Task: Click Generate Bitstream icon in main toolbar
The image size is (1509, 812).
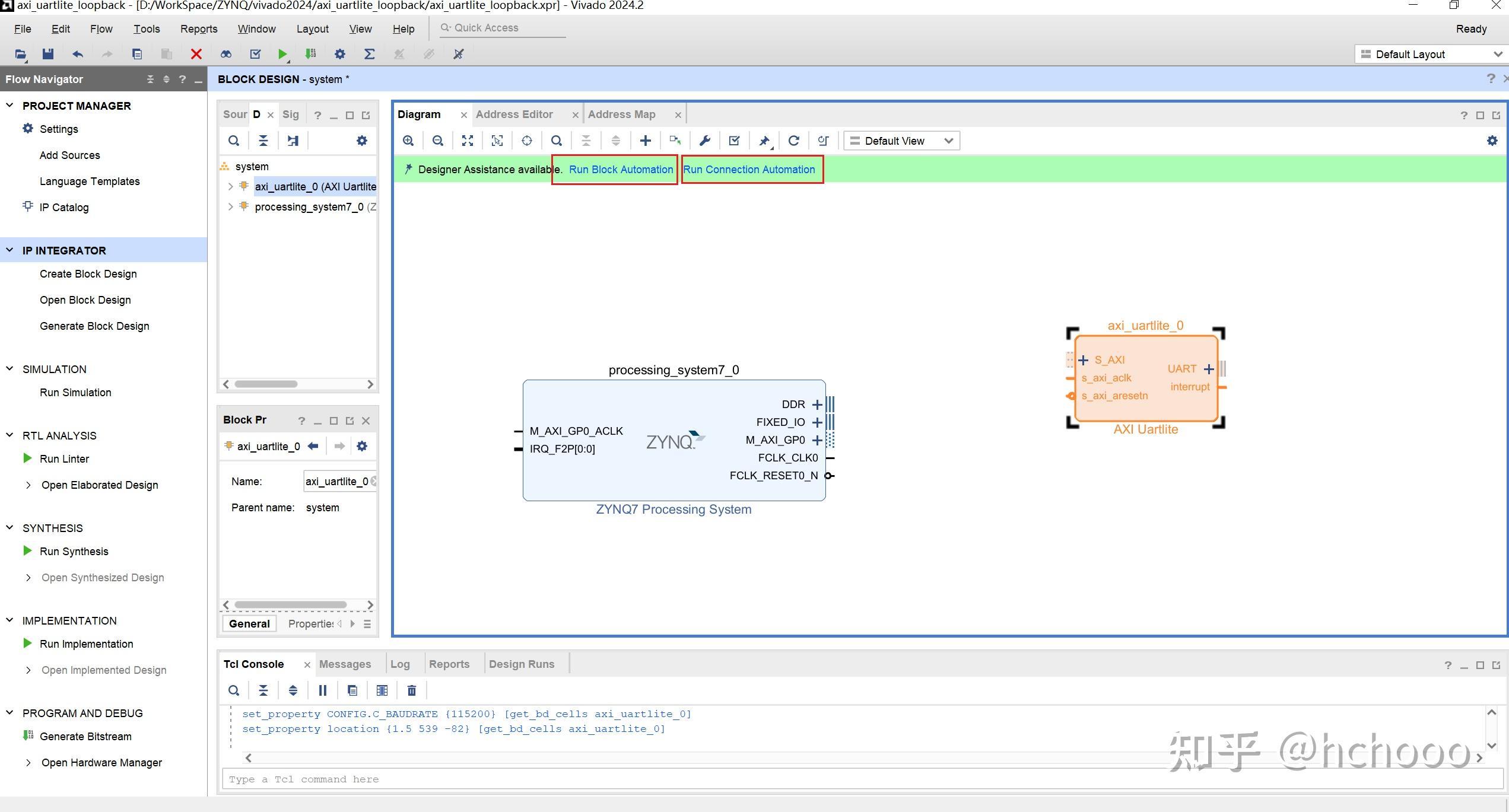Action: (310, 54)
